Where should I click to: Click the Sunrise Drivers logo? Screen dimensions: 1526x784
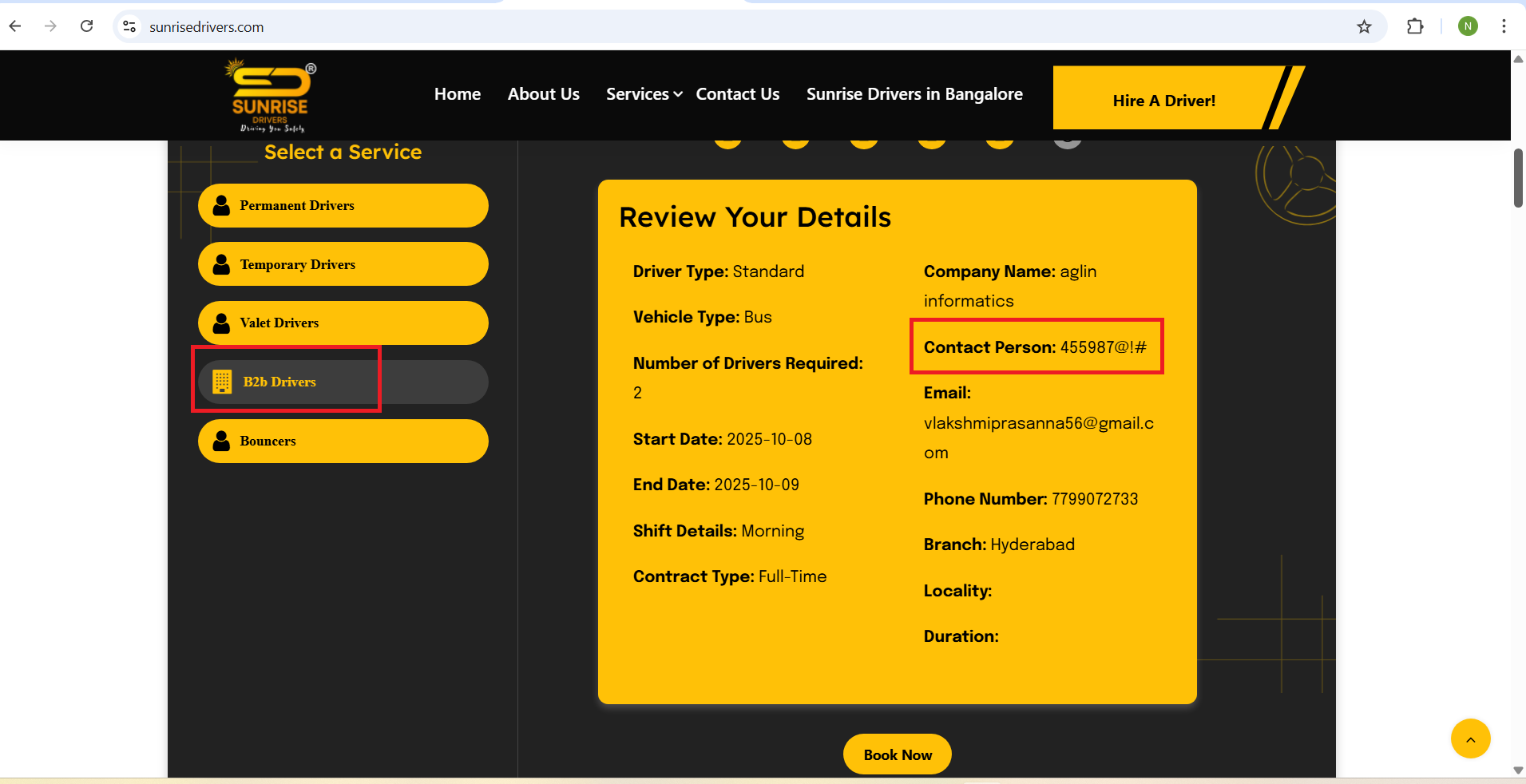[270, 96]
